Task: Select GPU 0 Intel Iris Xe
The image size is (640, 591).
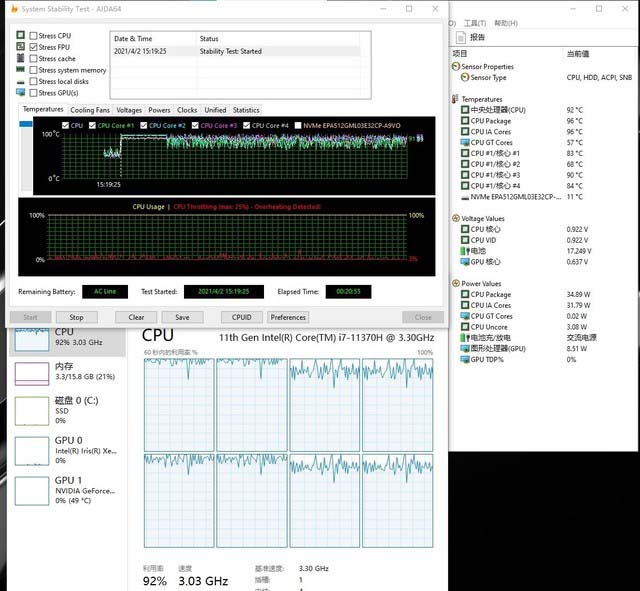Action: 67,450
